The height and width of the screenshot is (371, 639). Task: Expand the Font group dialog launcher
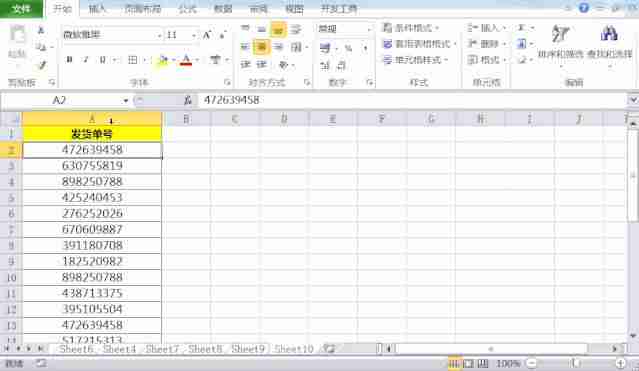(227, 83)
